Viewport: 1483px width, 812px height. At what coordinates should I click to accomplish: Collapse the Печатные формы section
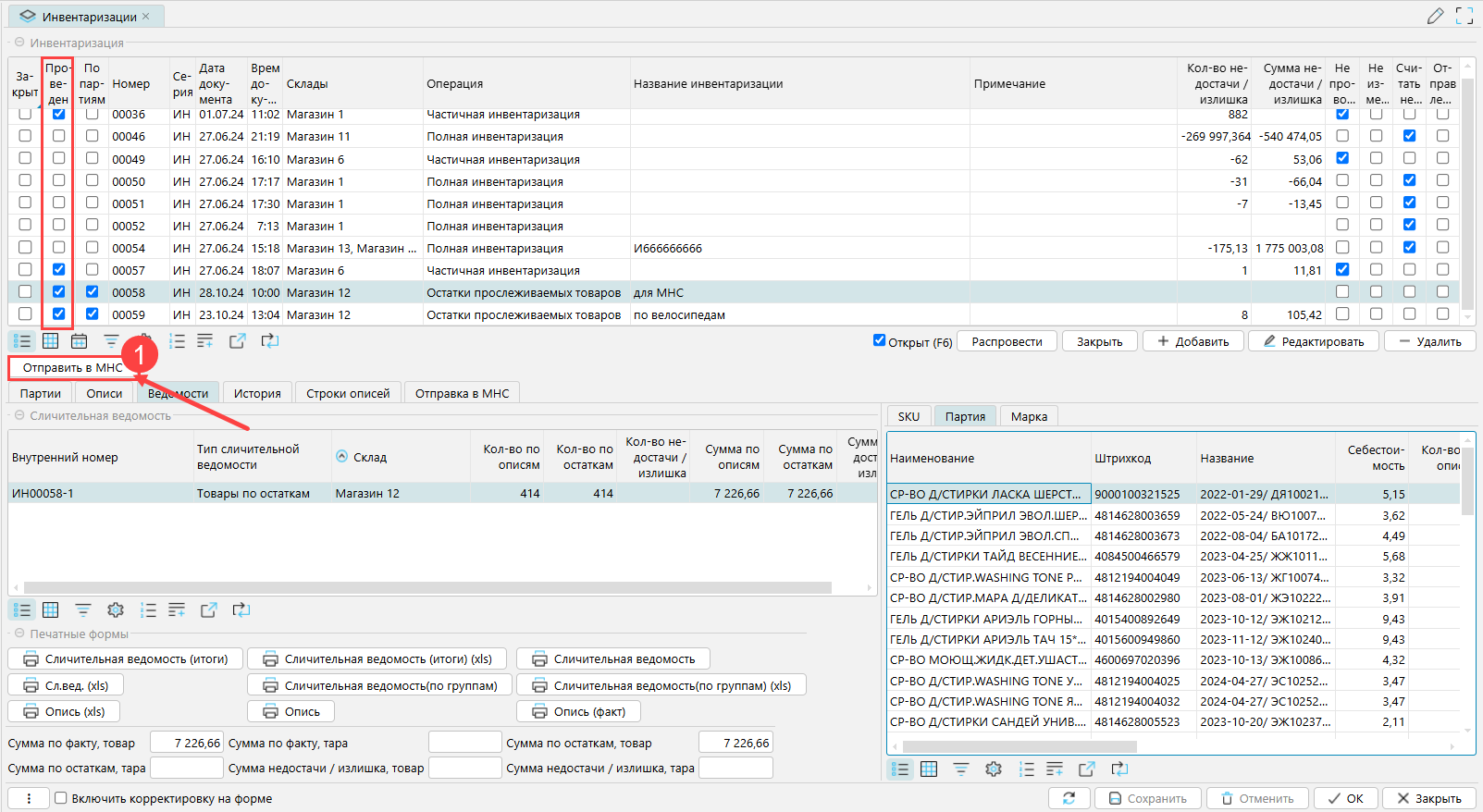(x=19, y=634)
